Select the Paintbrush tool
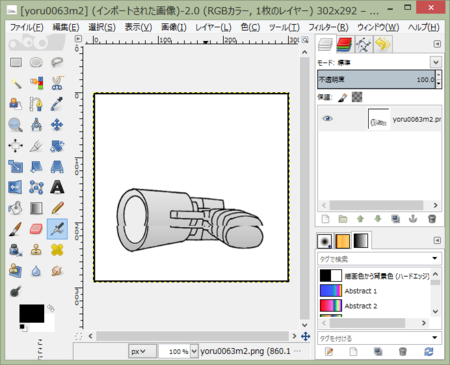 [x=16, y=229]
